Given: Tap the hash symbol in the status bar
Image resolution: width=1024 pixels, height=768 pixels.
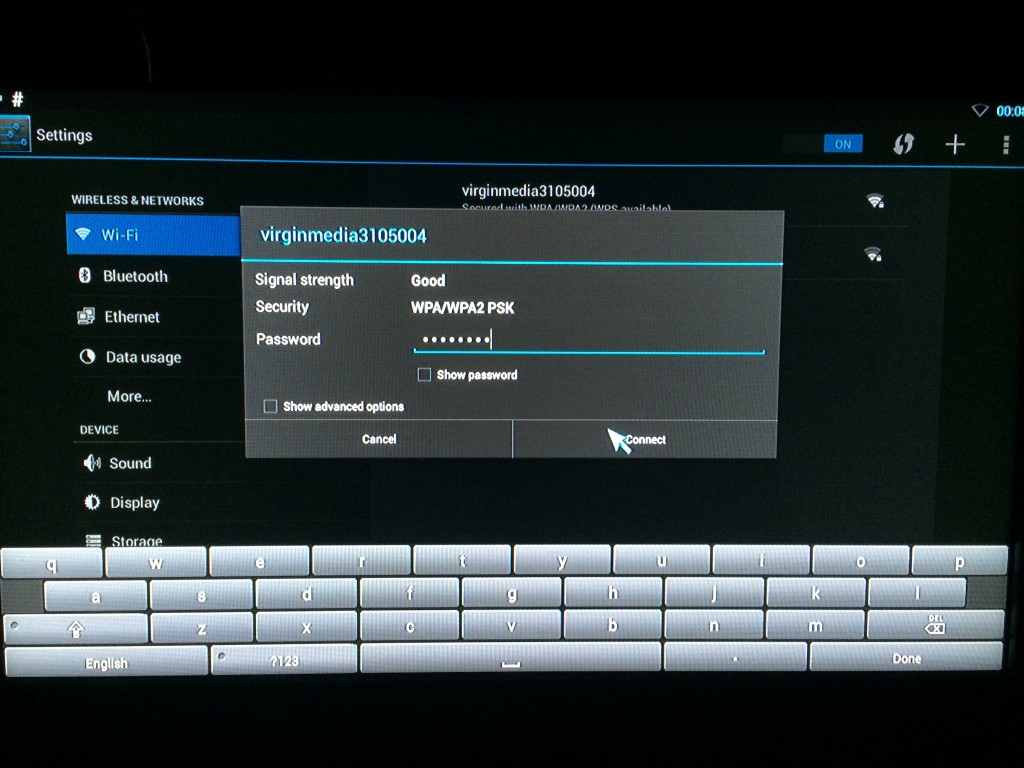Looking at the screenshot, I should (18, 99).
